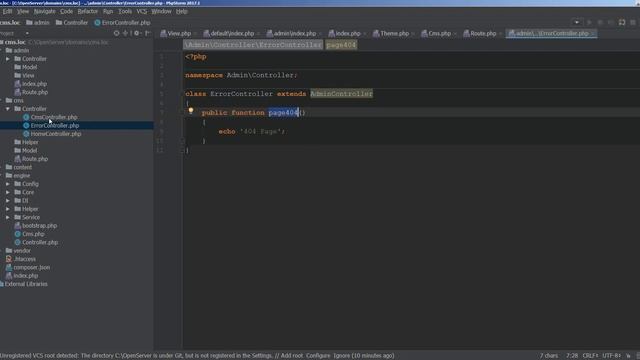Screen dimensions: 640x360
Task: Click the Hide Project panel icon
Action: pyautogui.click(x=147, y=33)
